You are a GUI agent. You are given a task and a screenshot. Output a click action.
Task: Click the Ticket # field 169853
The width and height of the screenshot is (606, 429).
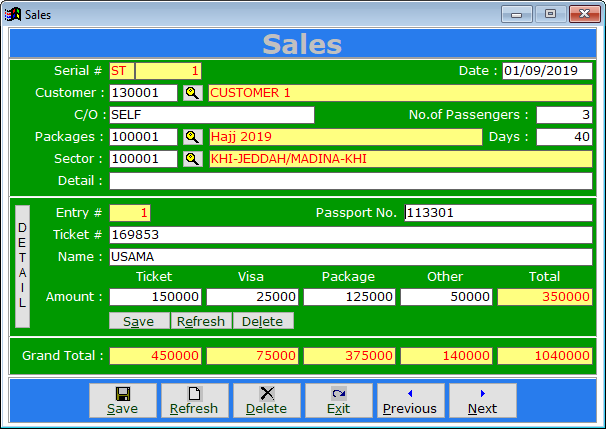[x=351, y=235]
